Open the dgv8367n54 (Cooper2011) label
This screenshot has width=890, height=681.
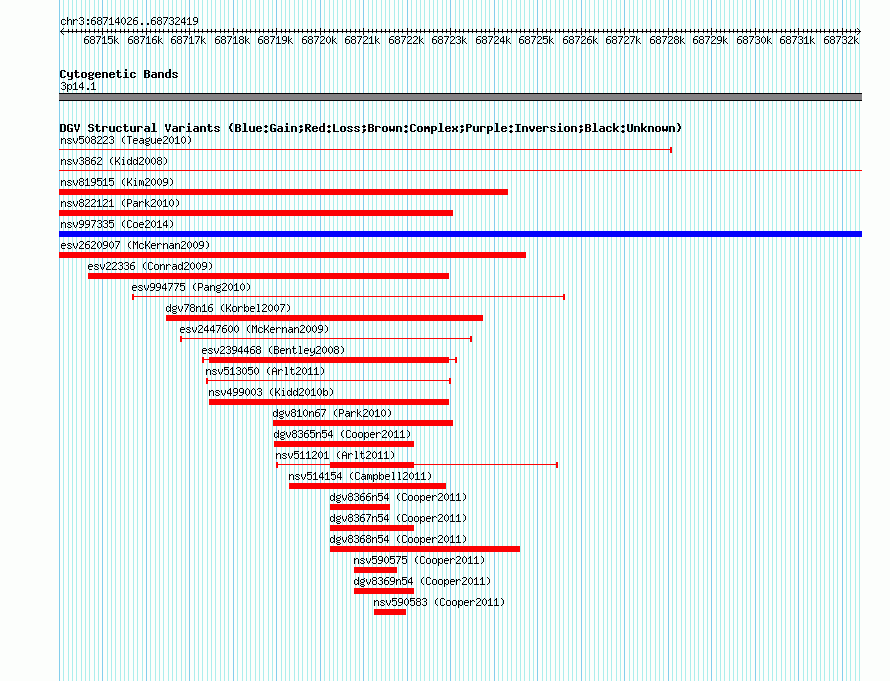tap(398, 518)
